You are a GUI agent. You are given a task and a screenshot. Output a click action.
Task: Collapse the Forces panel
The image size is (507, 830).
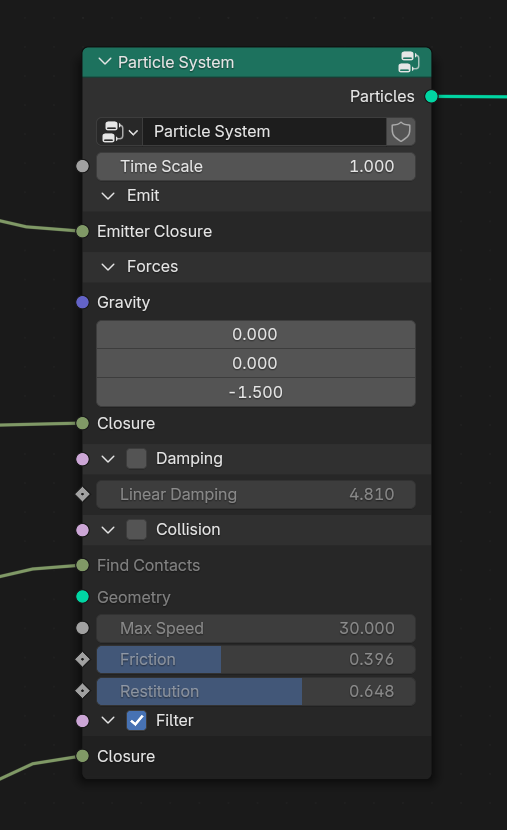pos(108,267)
